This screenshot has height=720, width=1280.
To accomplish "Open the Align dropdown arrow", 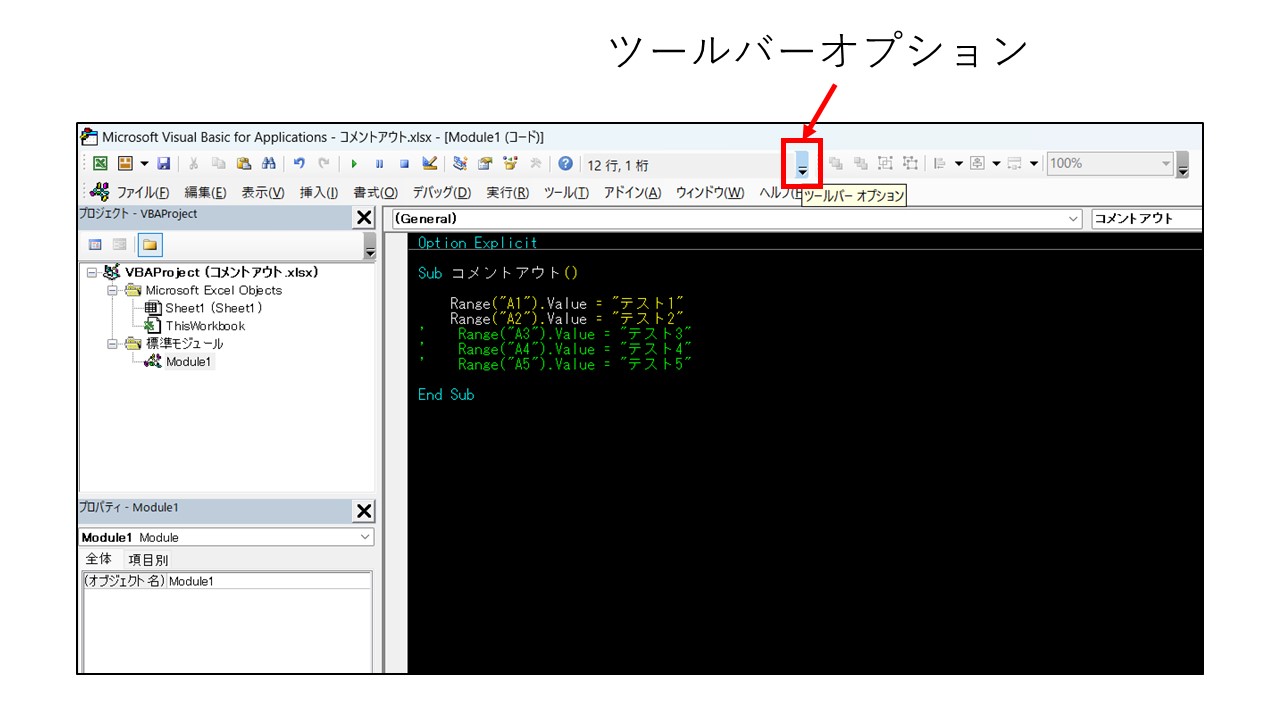I will (x=958, y=163).
